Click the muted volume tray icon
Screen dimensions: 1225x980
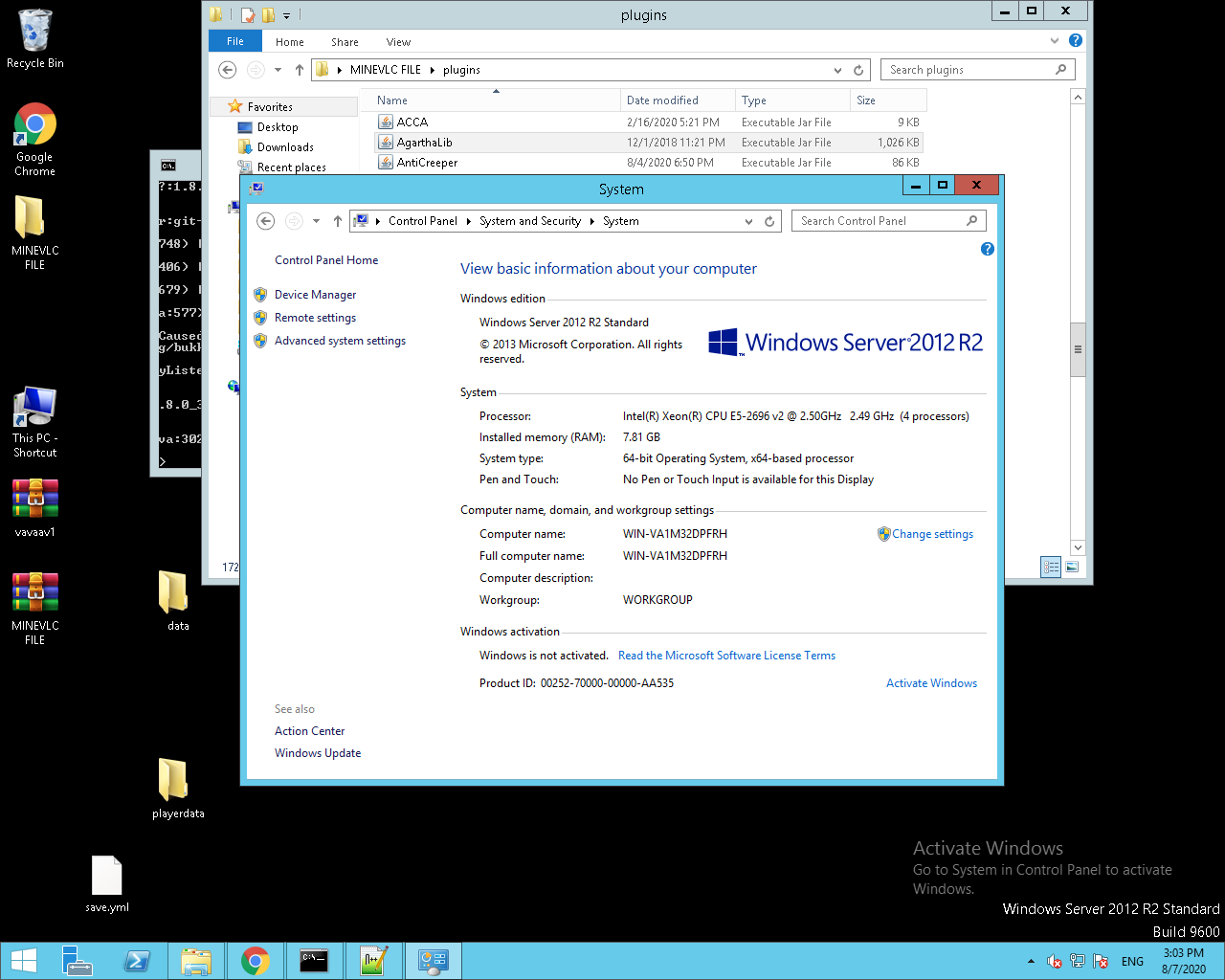point(1055,961)
